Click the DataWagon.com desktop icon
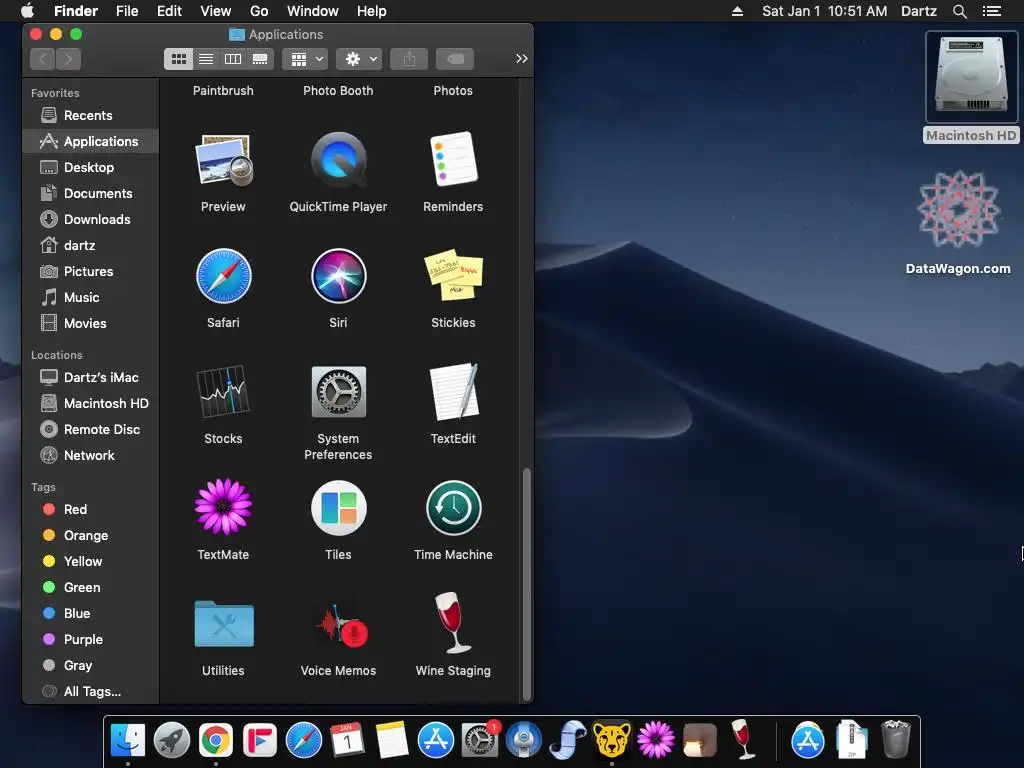Image resolution: width=1024 pixels, height=768 pixels. 958,209
